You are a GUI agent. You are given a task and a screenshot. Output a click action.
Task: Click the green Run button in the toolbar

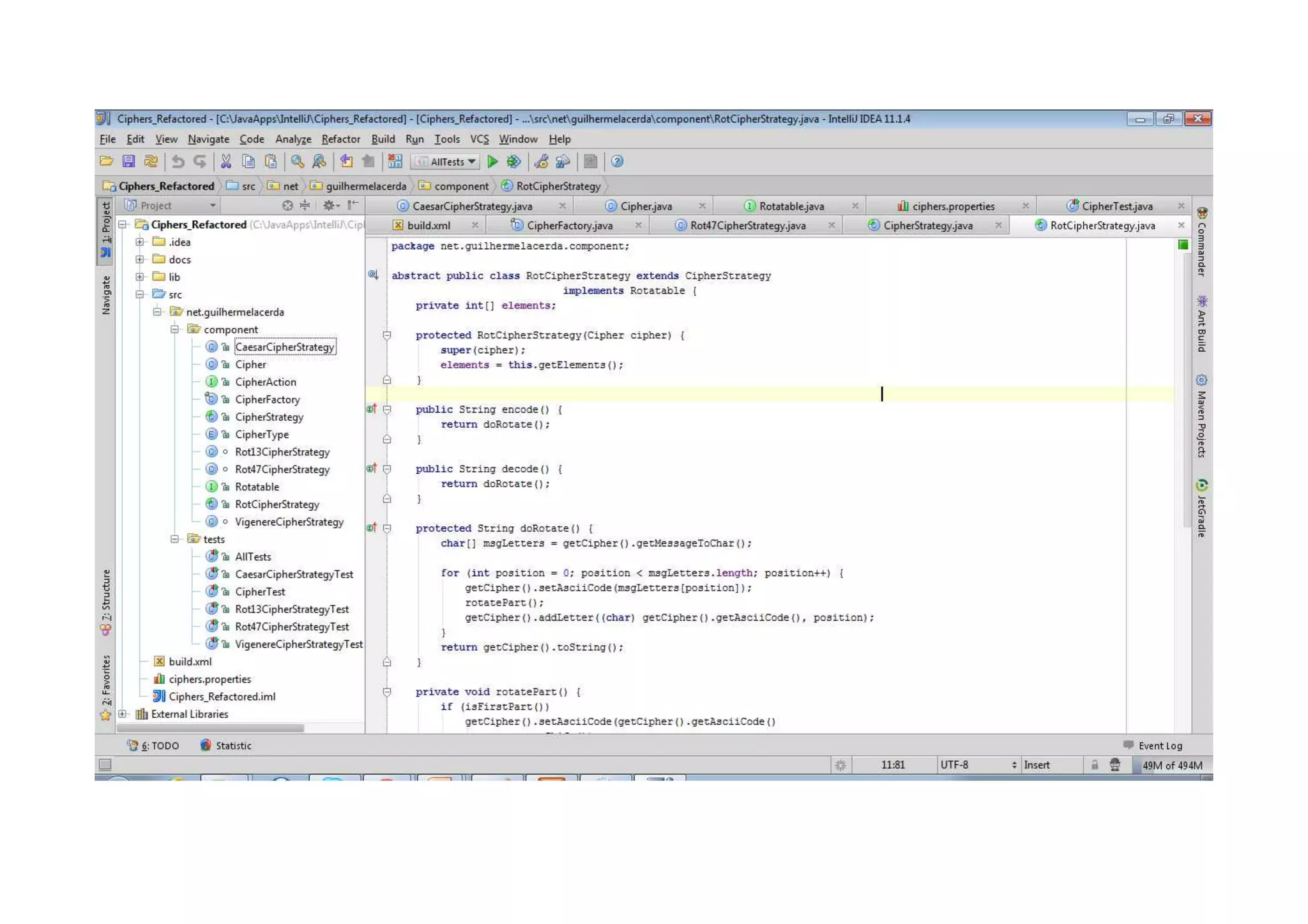pos(492,162)
